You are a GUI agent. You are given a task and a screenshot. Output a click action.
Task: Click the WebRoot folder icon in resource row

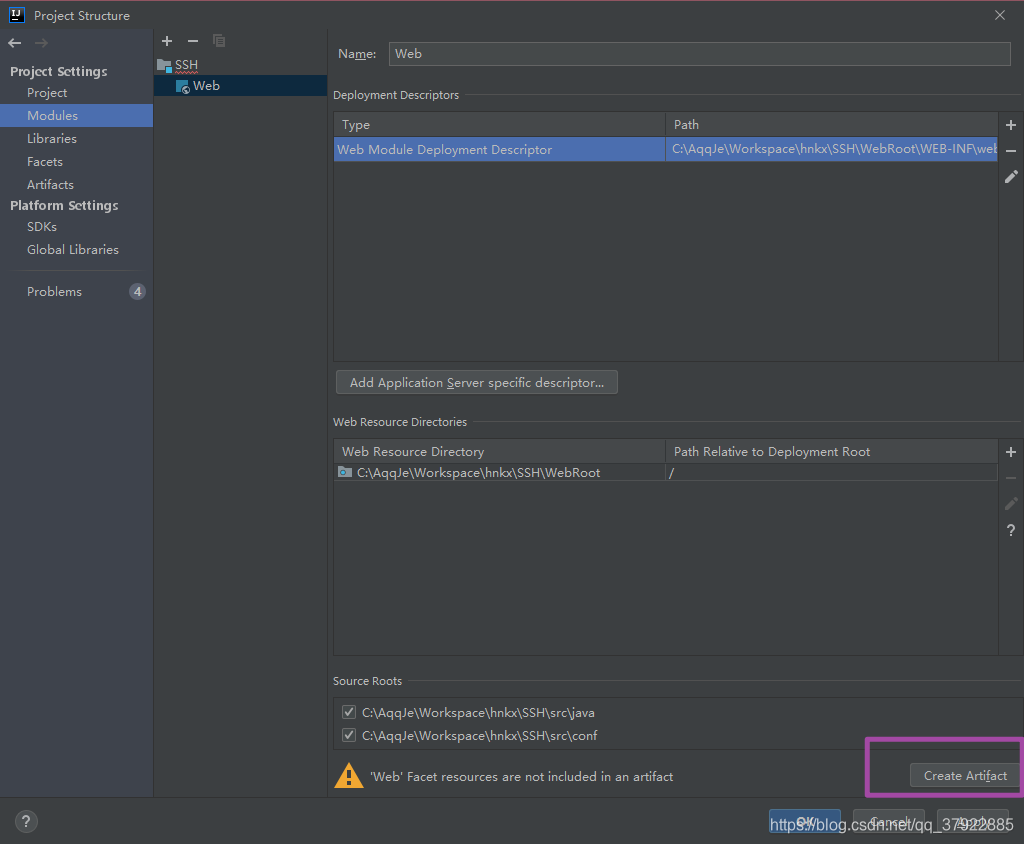click(345, 472)
